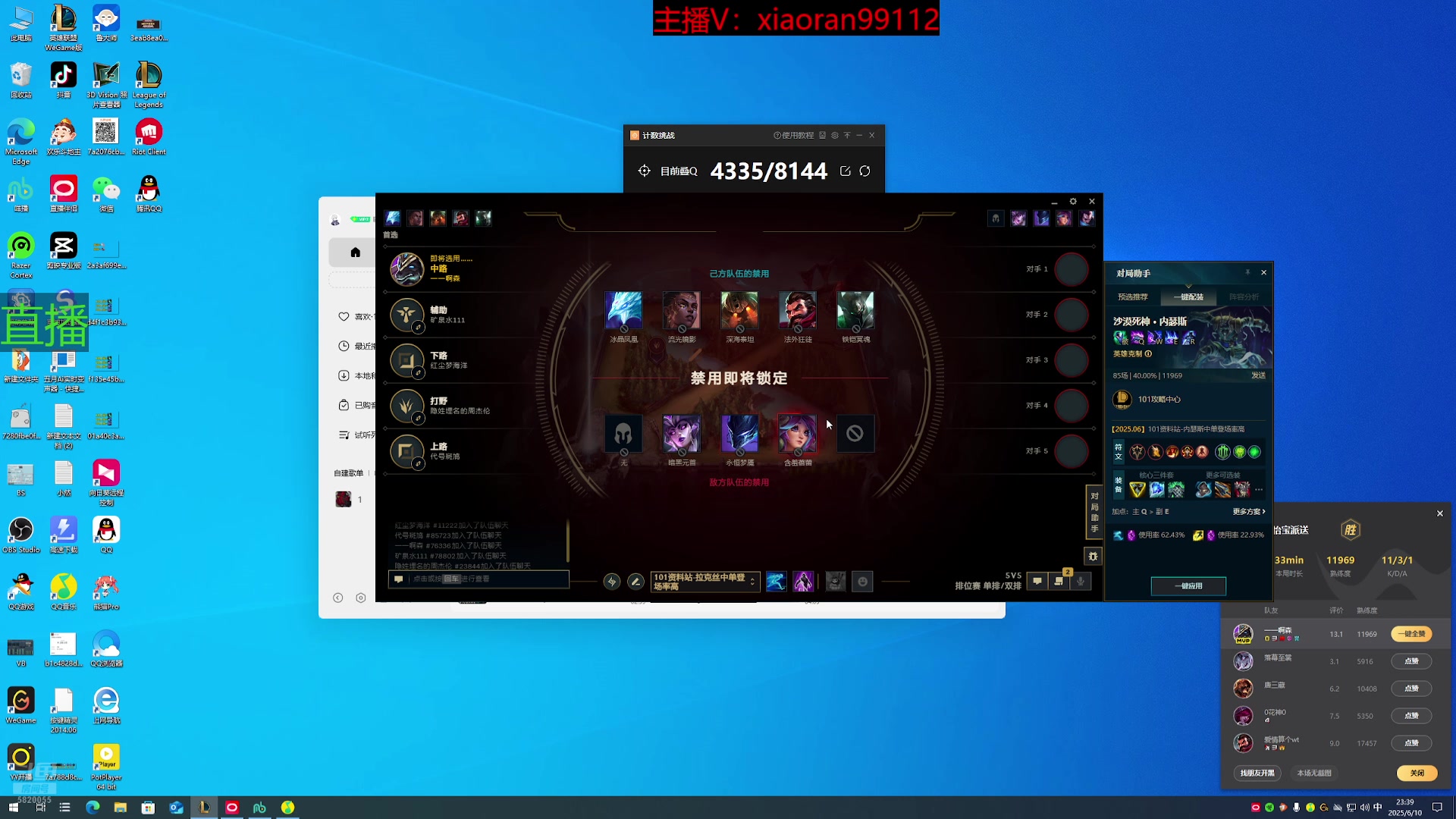
Task: Open the notifications icon with badge 2
Action: 1059,582
